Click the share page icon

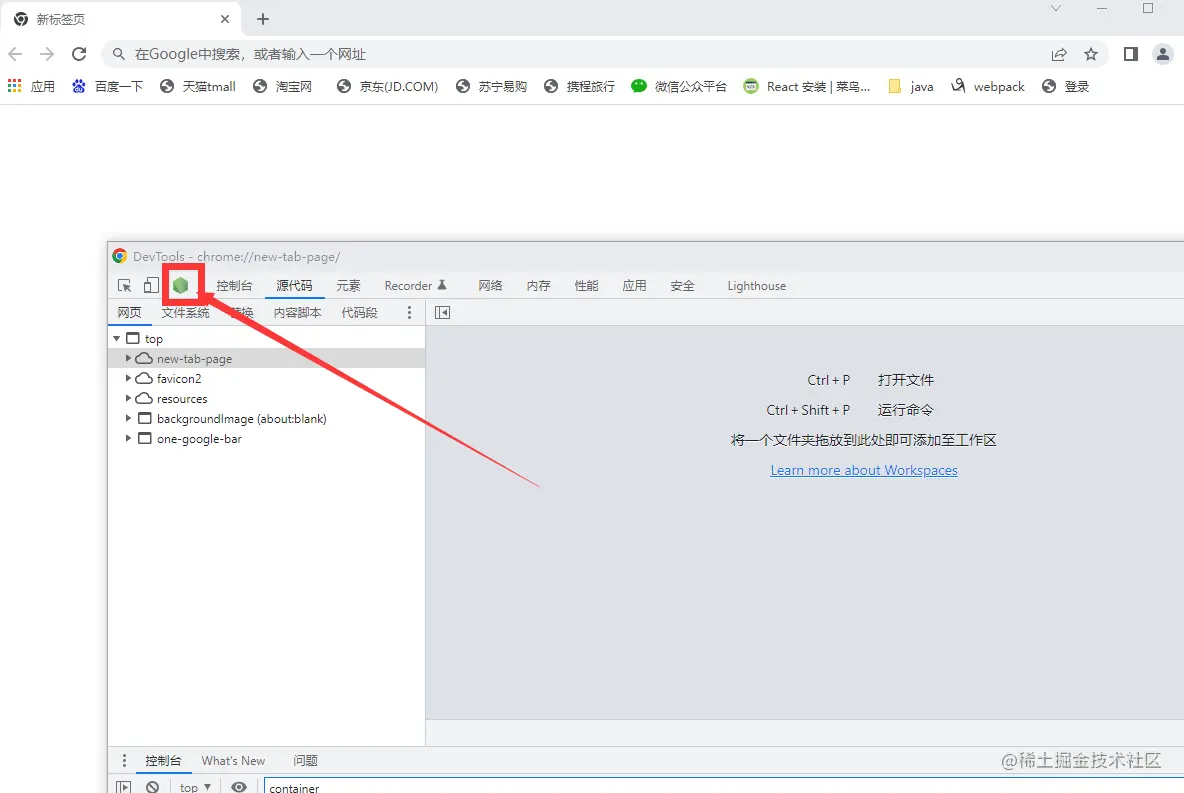(x=1059, y=54)
